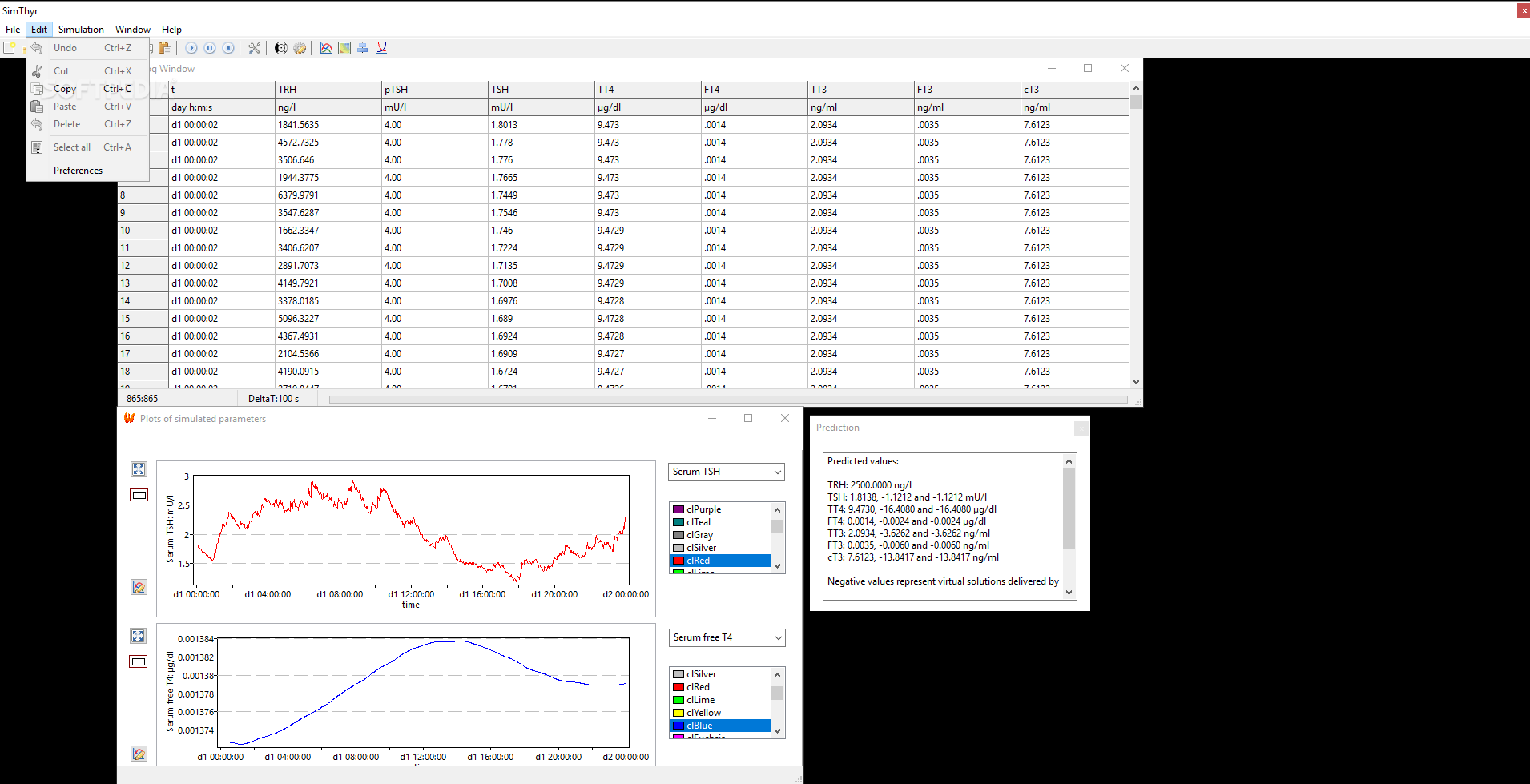1530x784 pixels.
Task: Click the fullscale arrows icon beside Serum free T4 plot
Action: [138, 636]
